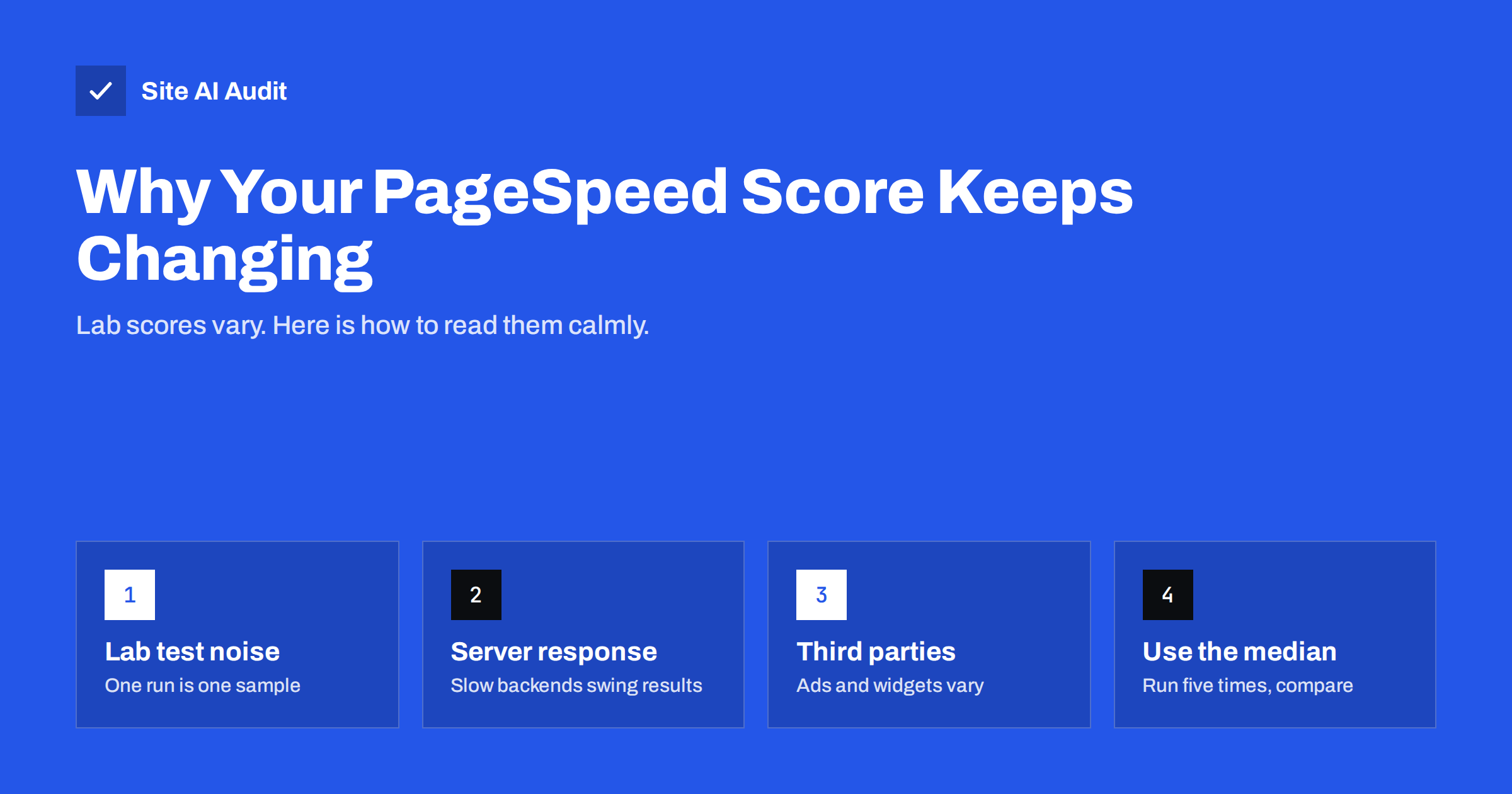Click the subtitle "Lab scores vary. Here is how to read them calmly."
This screenshot has height=794, width=1512.
click(x=362, y=325)
